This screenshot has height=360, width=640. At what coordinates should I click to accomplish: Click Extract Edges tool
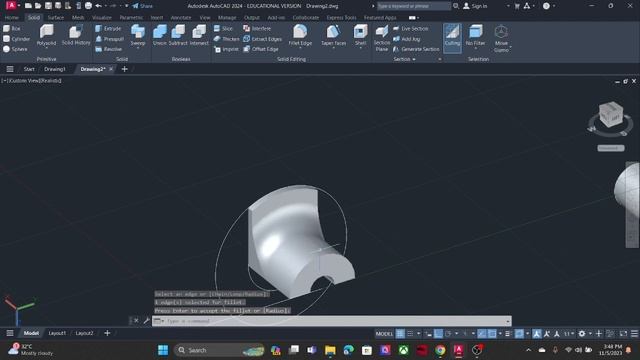[x=262, y=39]
